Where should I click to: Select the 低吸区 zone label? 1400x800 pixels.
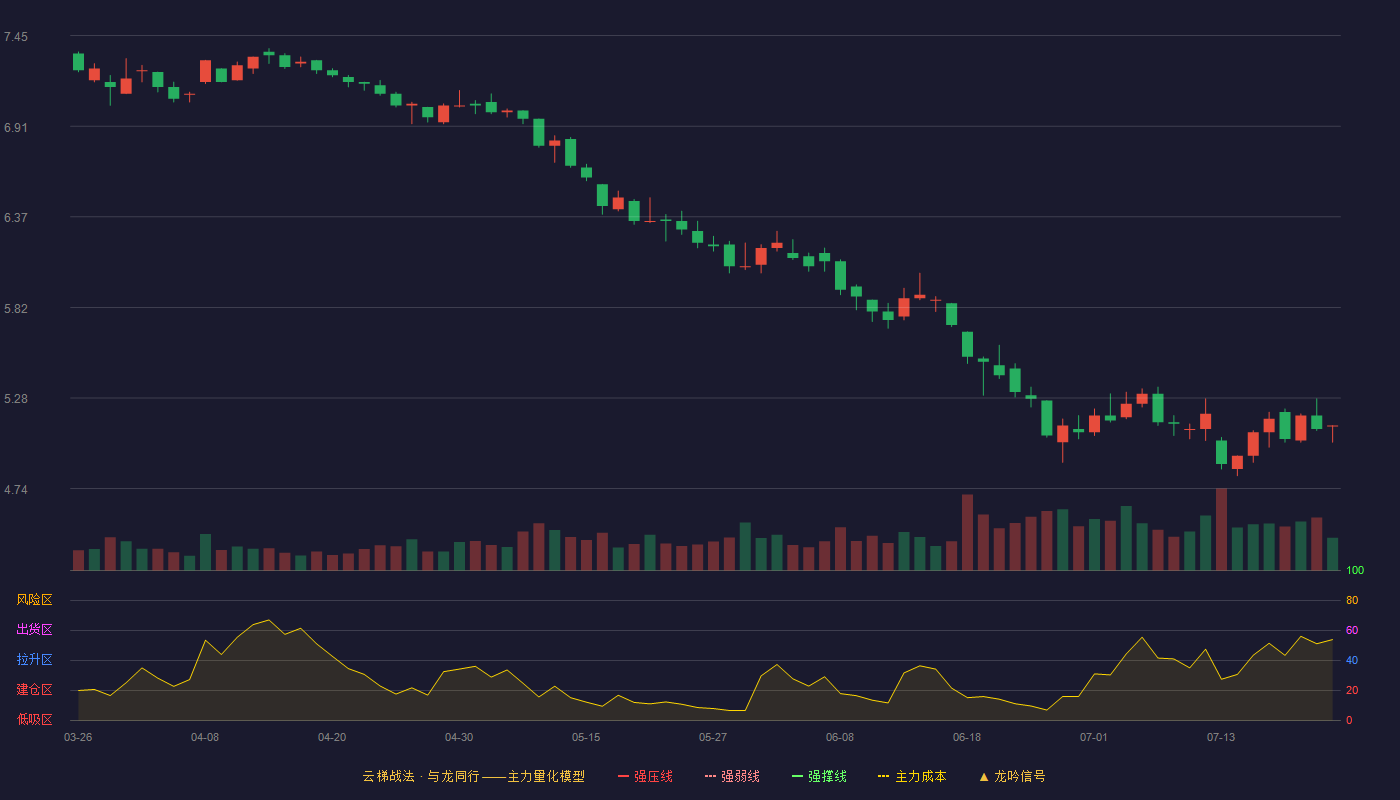click(x=34, y=719)
